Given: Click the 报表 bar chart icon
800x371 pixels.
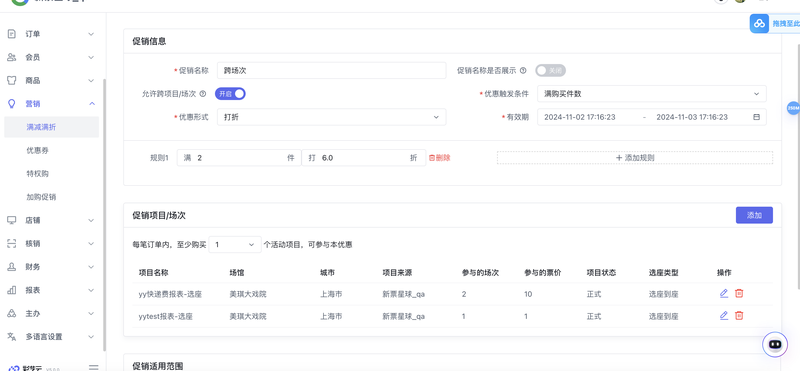Looking at the screenshot, I should pyautogui.click(x=12, y=290).
